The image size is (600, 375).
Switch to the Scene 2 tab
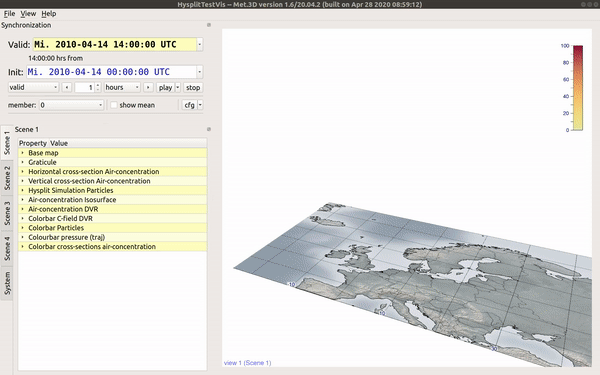click(7, 178)
